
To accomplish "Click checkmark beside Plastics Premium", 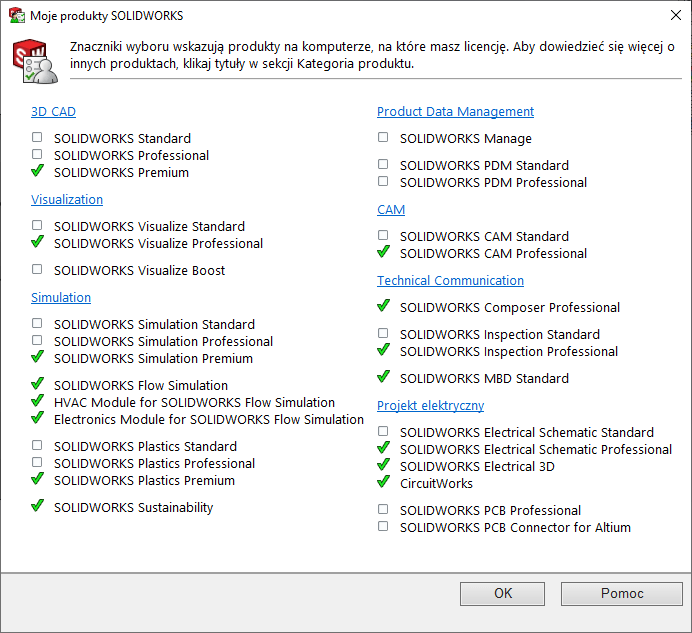I will (x=38, y=478).
